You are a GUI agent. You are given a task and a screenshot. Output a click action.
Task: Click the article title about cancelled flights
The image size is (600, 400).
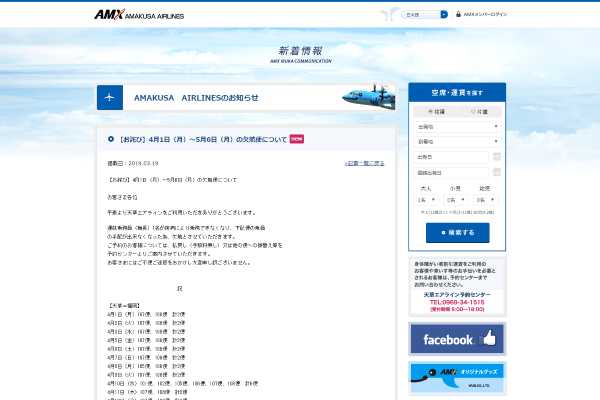[x=203, y=139]
